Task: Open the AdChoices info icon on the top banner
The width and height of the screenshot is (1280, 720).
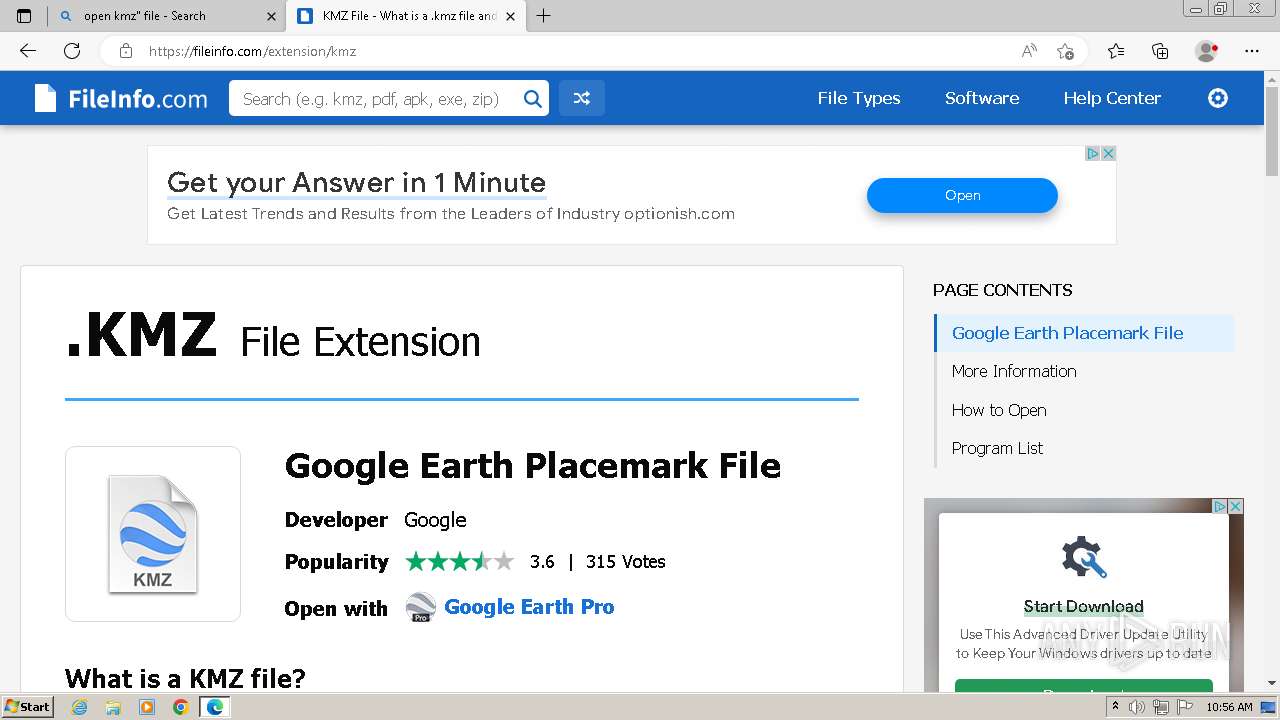Action: pyautogui.click(x=1093, y=153)
